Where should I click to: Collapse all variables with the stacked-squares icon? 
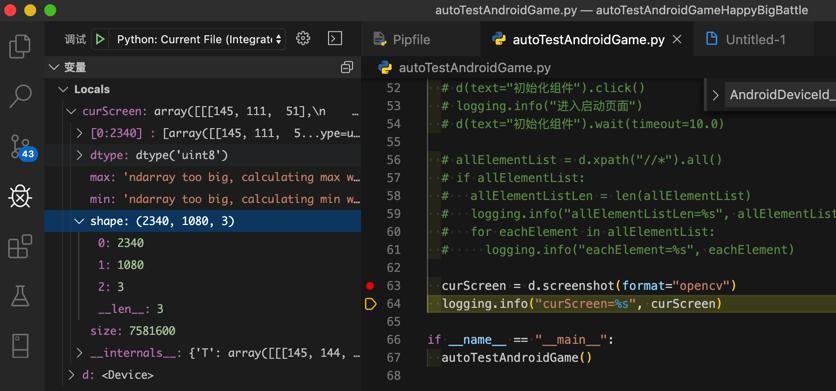click(x=347, y=67)
